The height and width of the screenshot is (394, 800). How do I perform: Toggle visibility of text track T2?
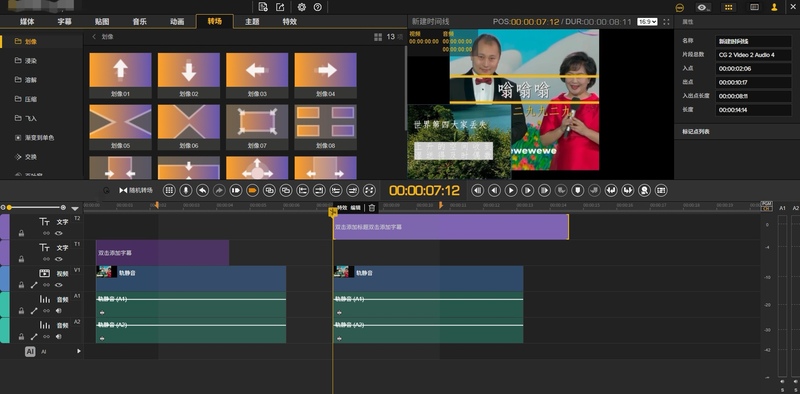[59, 233]
